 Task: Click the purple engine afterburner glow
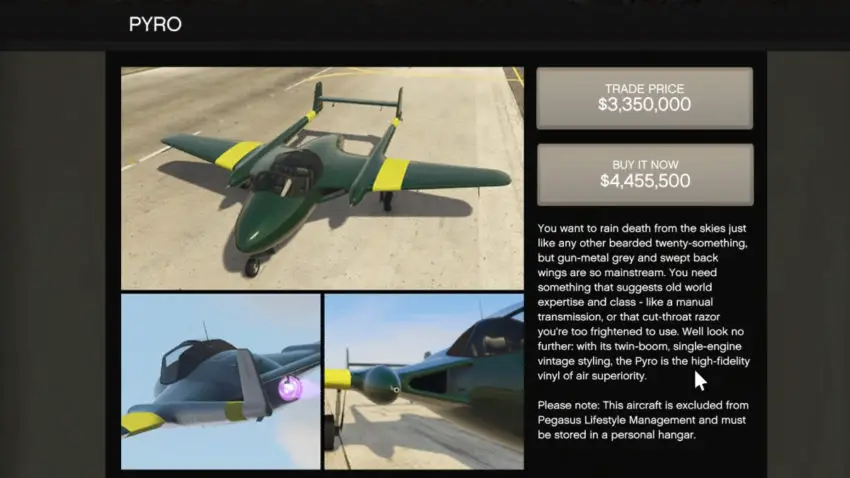[291, 388]
